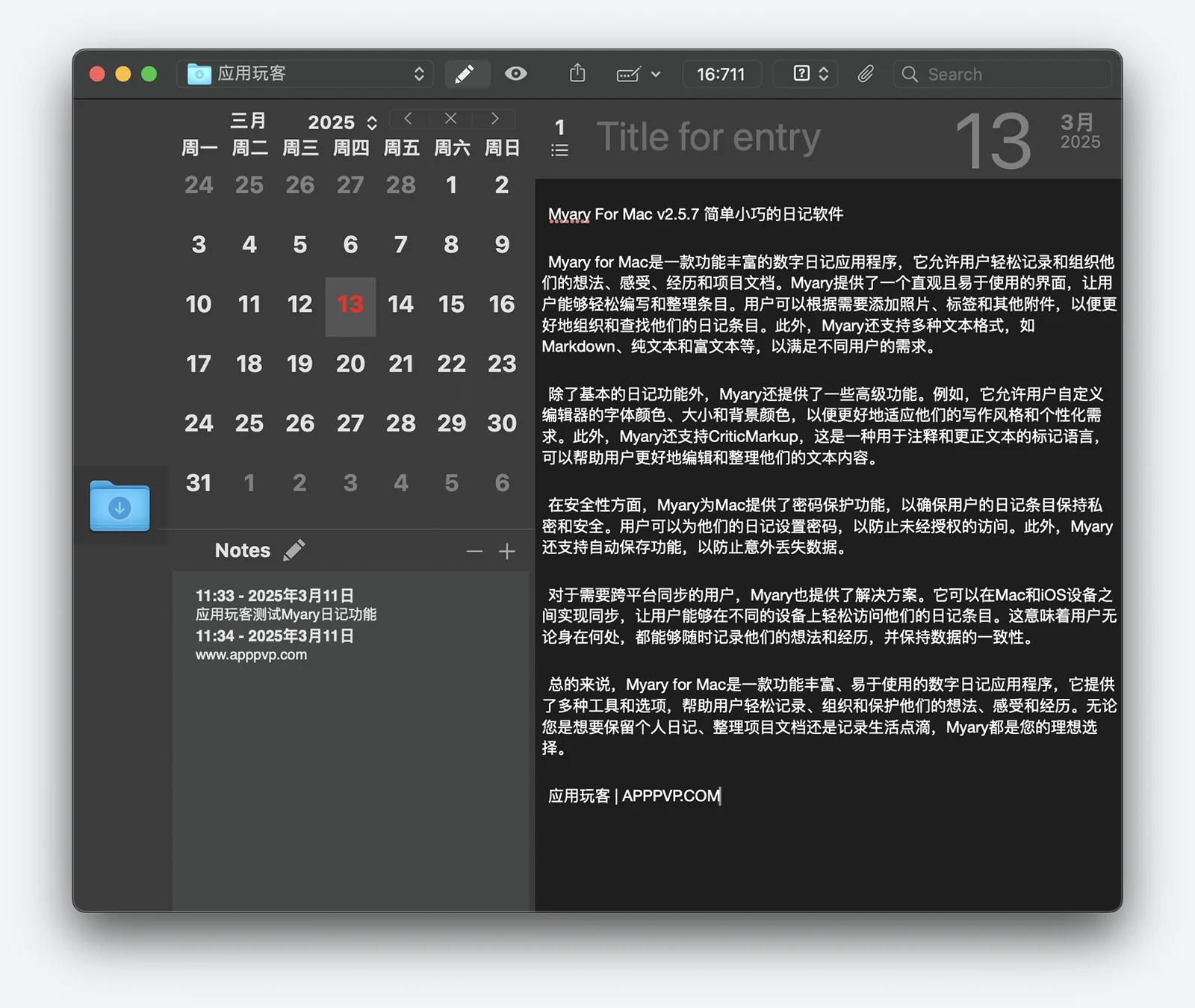Click the list icon under entry number

[559, 150]
